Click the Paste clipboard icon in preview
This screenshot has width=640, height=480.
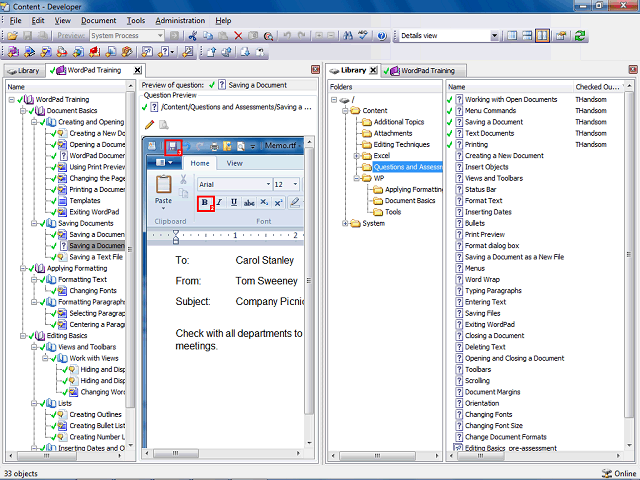tap(163, 184)
